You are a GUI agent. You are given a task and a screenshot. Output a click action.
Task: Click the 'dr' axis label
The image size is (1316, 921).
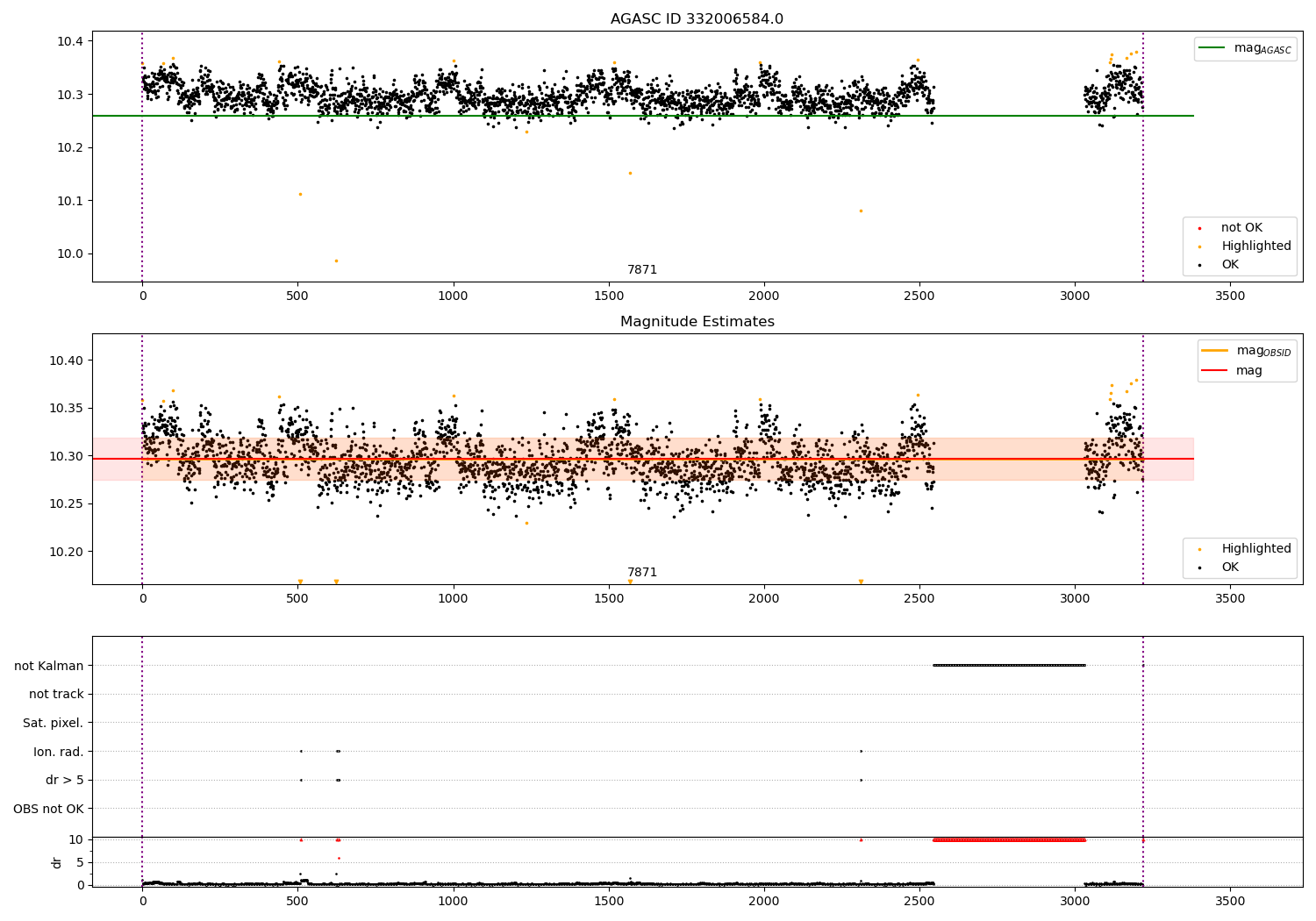pyautogui.click(x=57, y=863)
